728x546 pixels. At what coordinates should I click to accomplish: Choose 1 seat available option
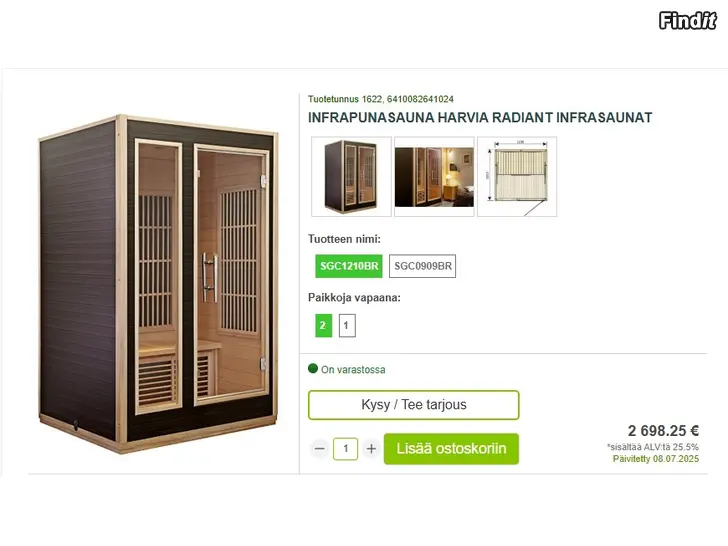tap(347, 325)
